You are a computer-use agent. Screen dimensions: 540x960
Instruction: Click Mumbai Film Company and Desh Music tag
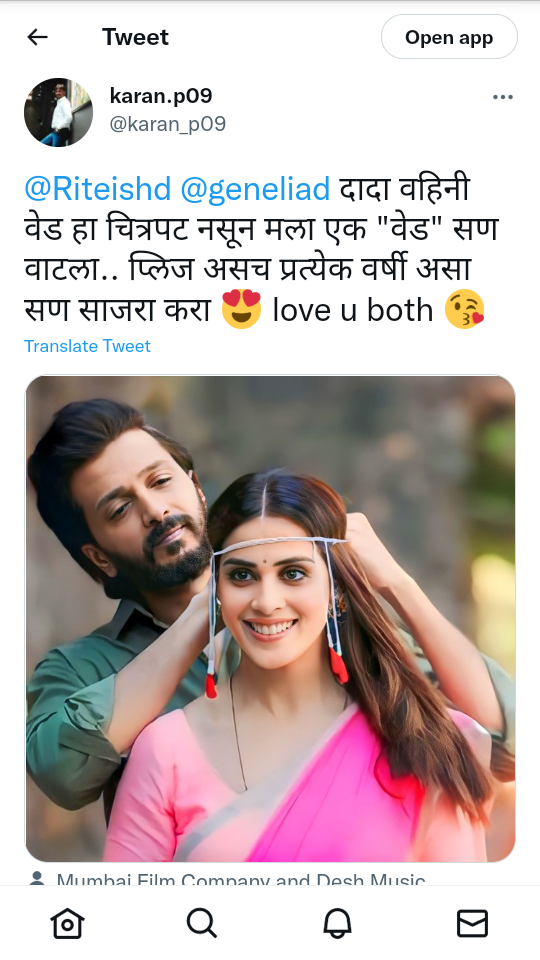[x=241, y=879]
